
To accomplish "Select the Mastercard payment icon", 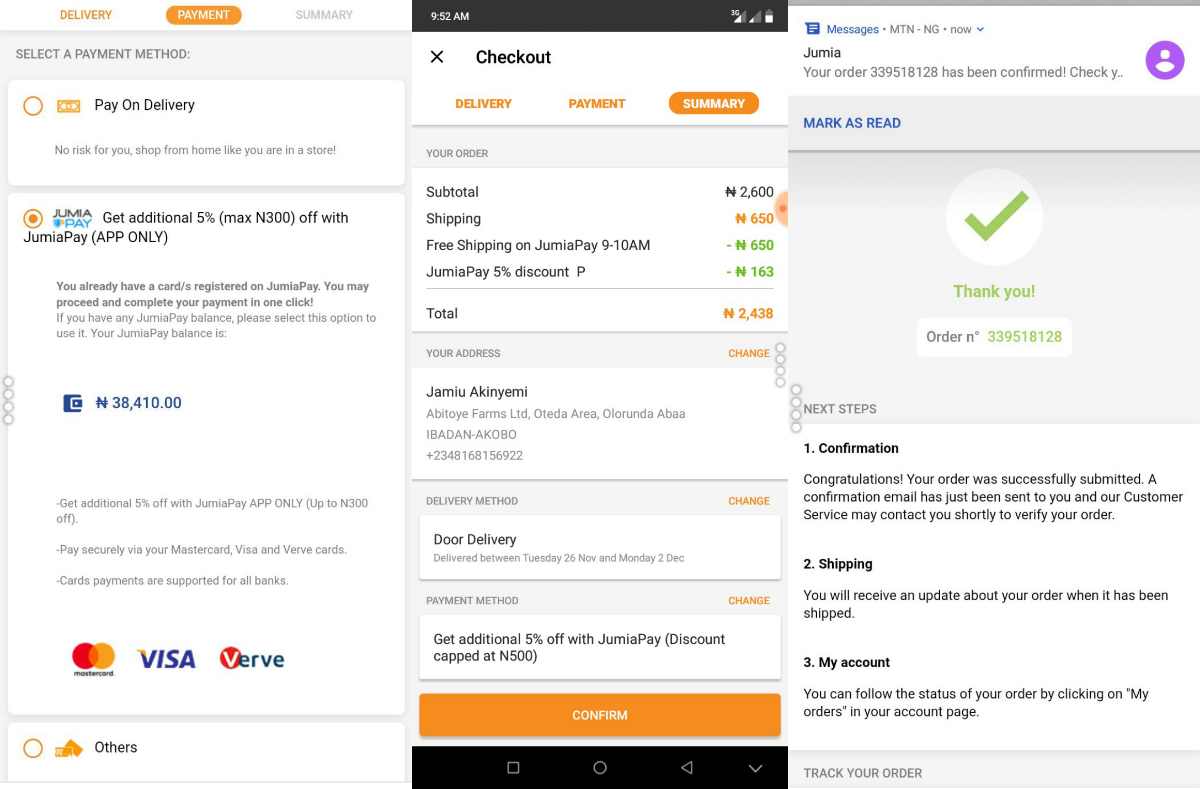I will pos(92,657).
